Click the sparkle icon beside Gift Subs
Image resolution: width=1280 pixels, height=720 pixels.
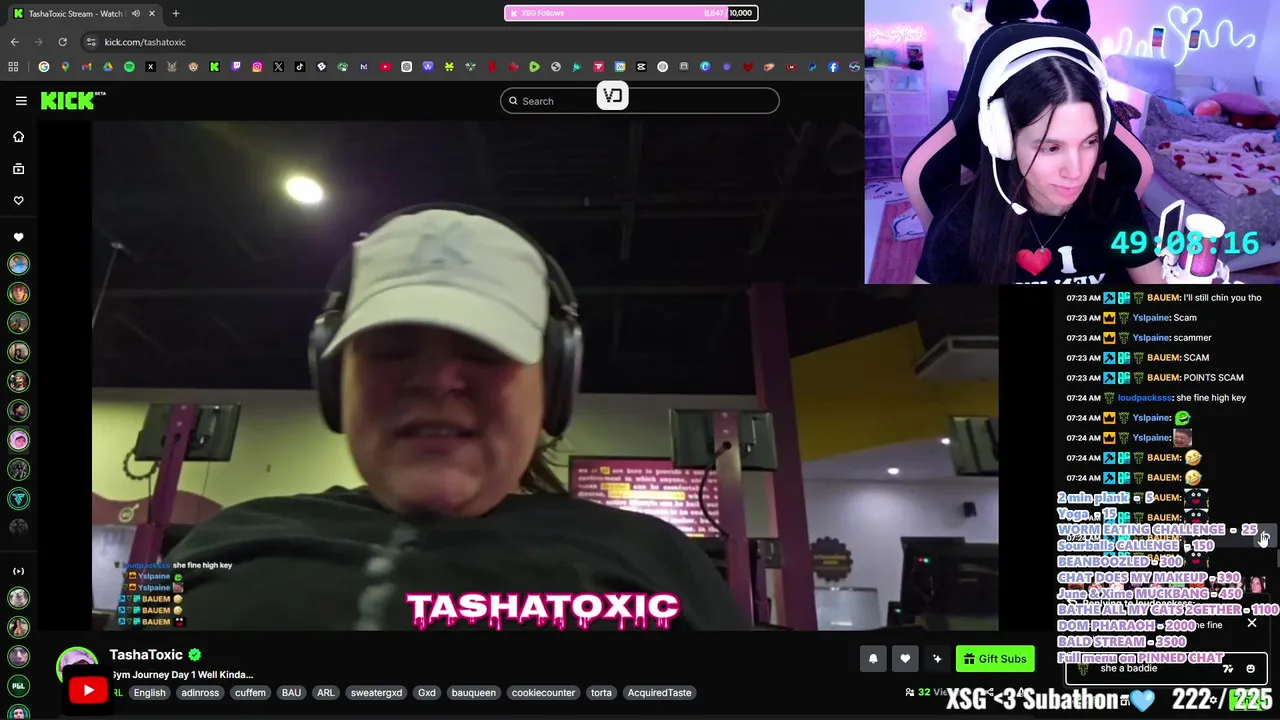(x=937, y=658)
